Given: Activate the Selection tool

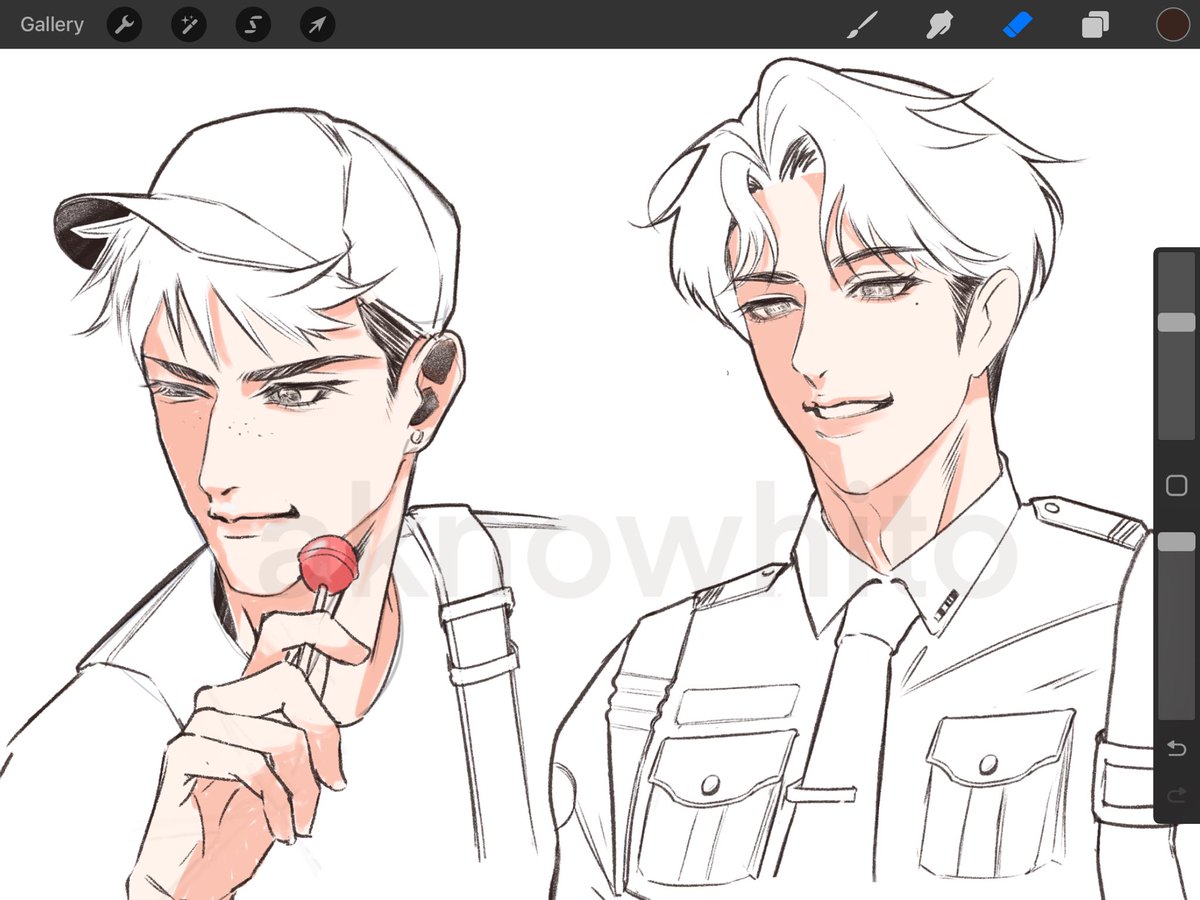Looking at the screenshot, I should [x=253, y=24].
